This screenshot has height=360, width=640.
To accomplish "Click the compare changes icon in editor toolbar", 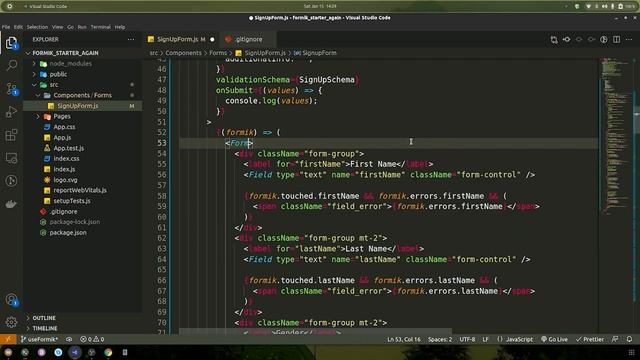I will (x=554, y=40).
